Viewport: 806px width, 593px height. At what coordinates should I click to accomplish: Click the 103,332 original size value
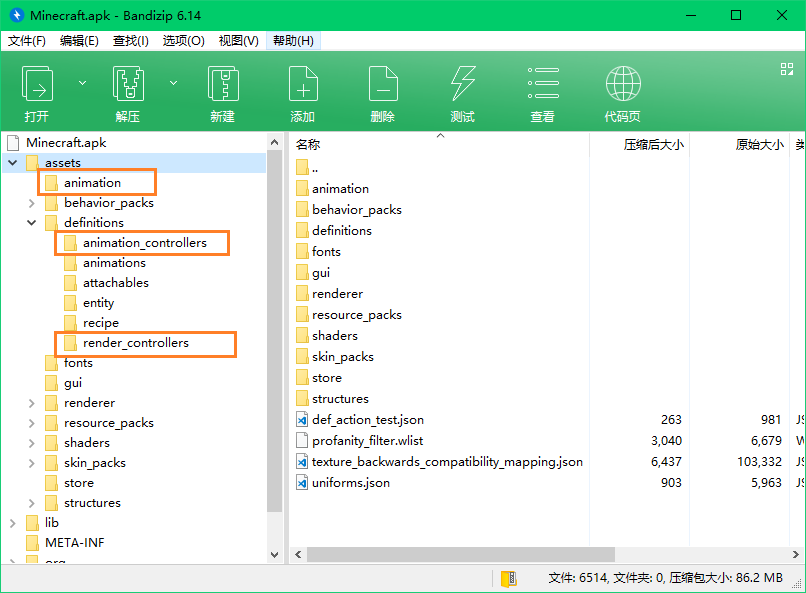[x=759, y=462]
